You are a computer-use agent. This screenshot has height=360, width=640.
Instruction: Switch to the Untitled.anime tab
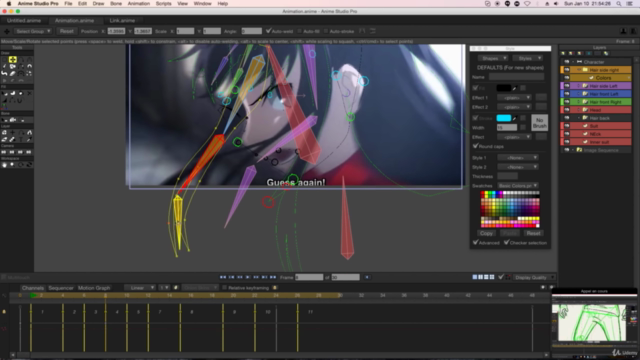click(x=24, y=20)
